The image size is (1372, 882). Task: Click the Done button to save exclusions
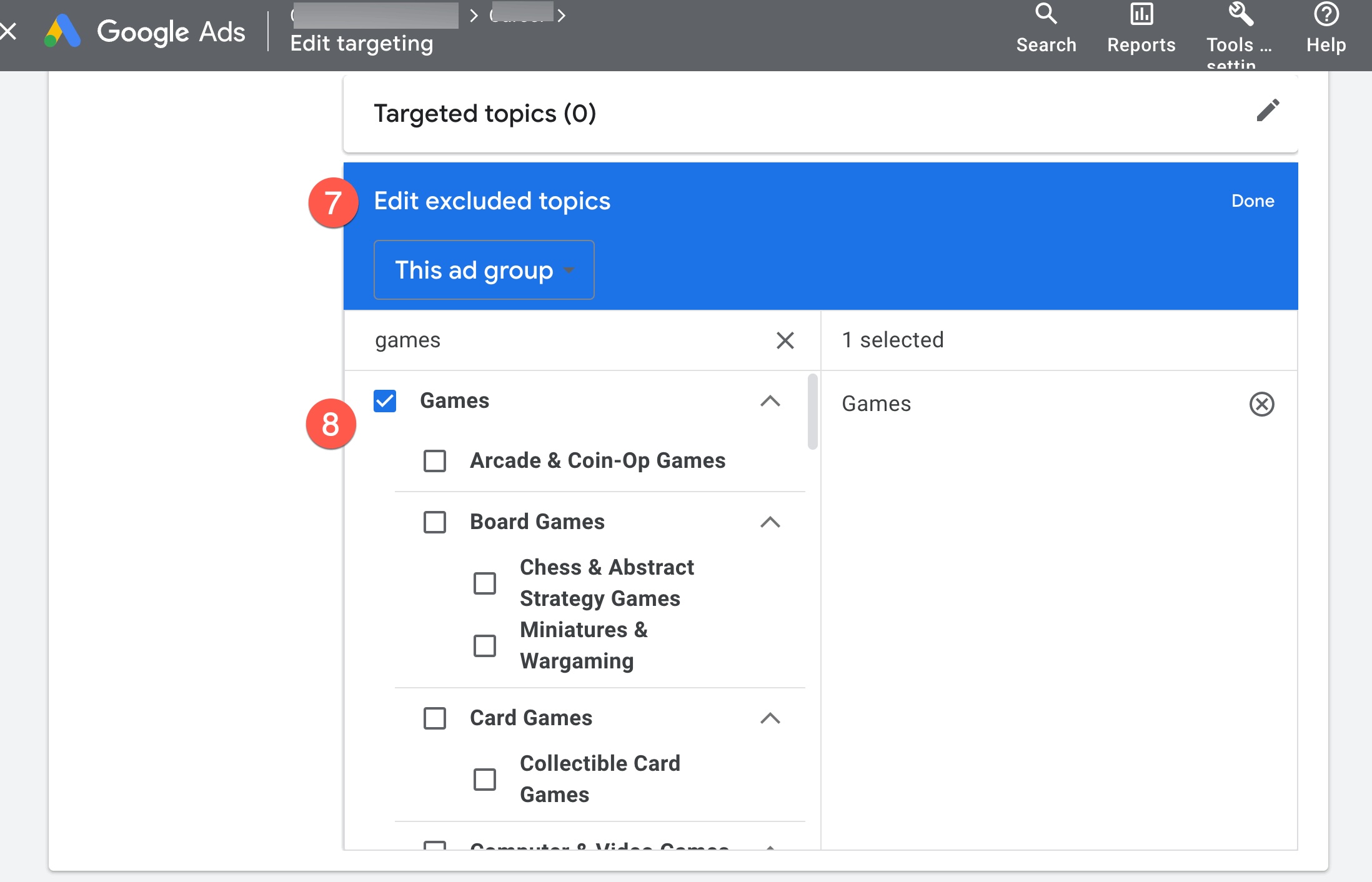tap(1252, 201)
